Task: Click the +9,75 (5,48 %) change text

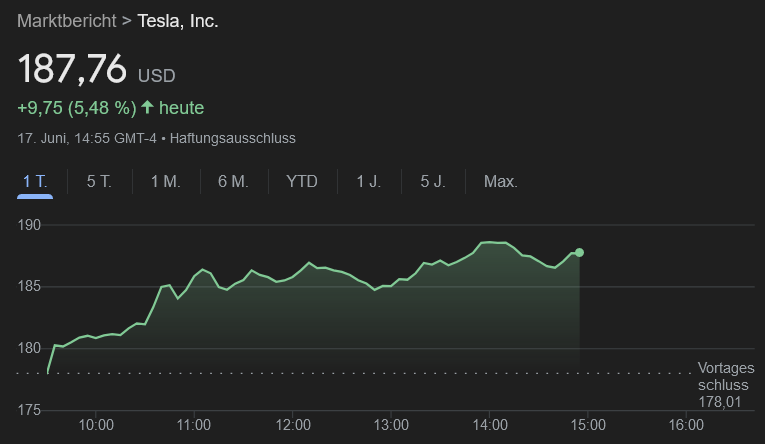Action: coord(77,108)
